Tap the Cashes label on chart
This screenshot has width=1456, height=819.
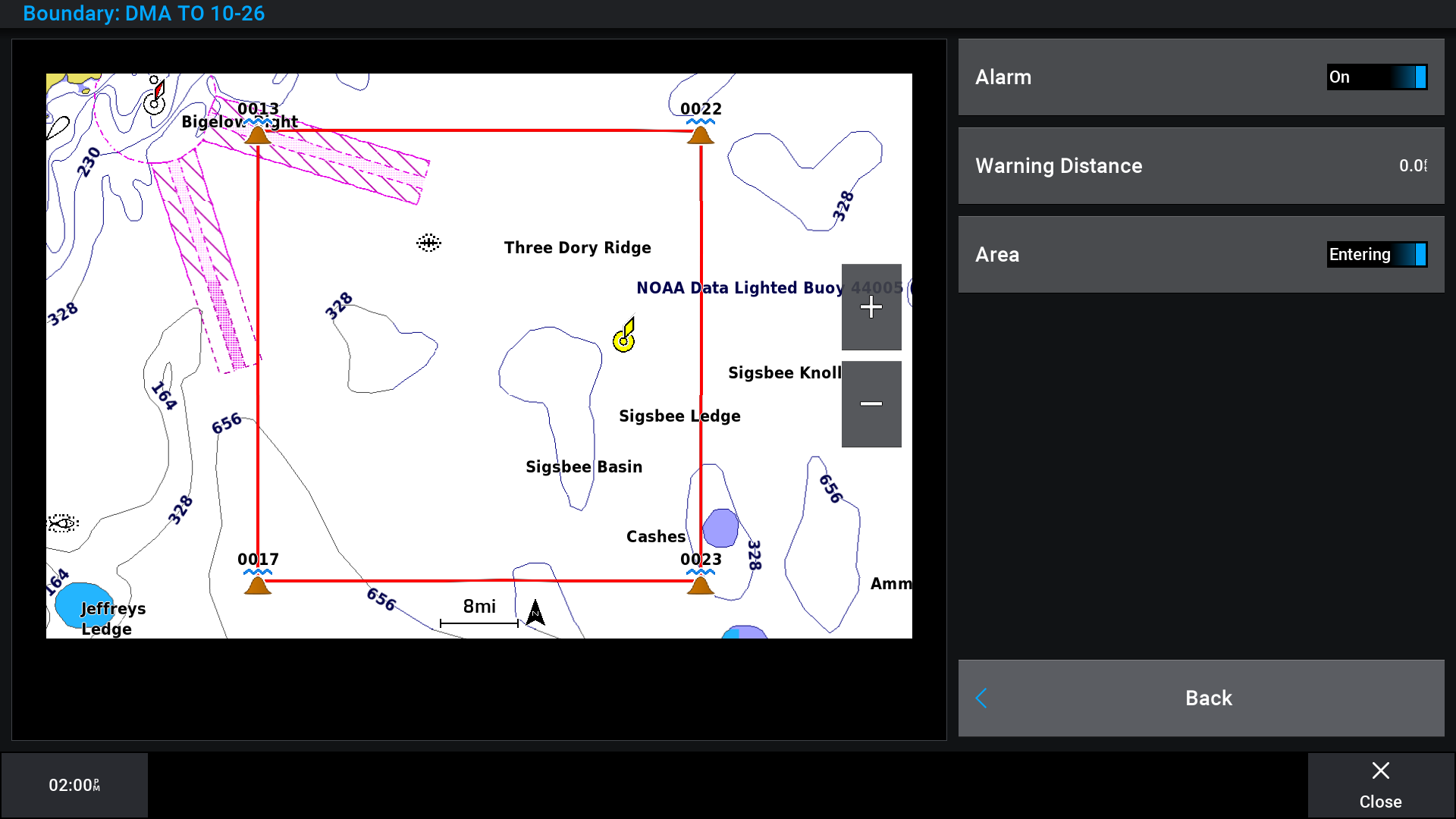[656, 537]
